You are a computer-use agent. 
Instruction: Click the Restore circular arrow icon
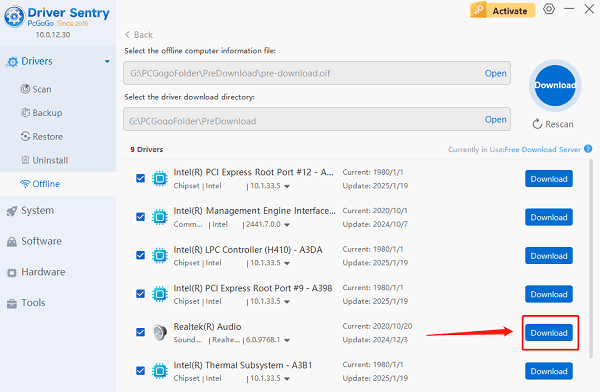25,136
